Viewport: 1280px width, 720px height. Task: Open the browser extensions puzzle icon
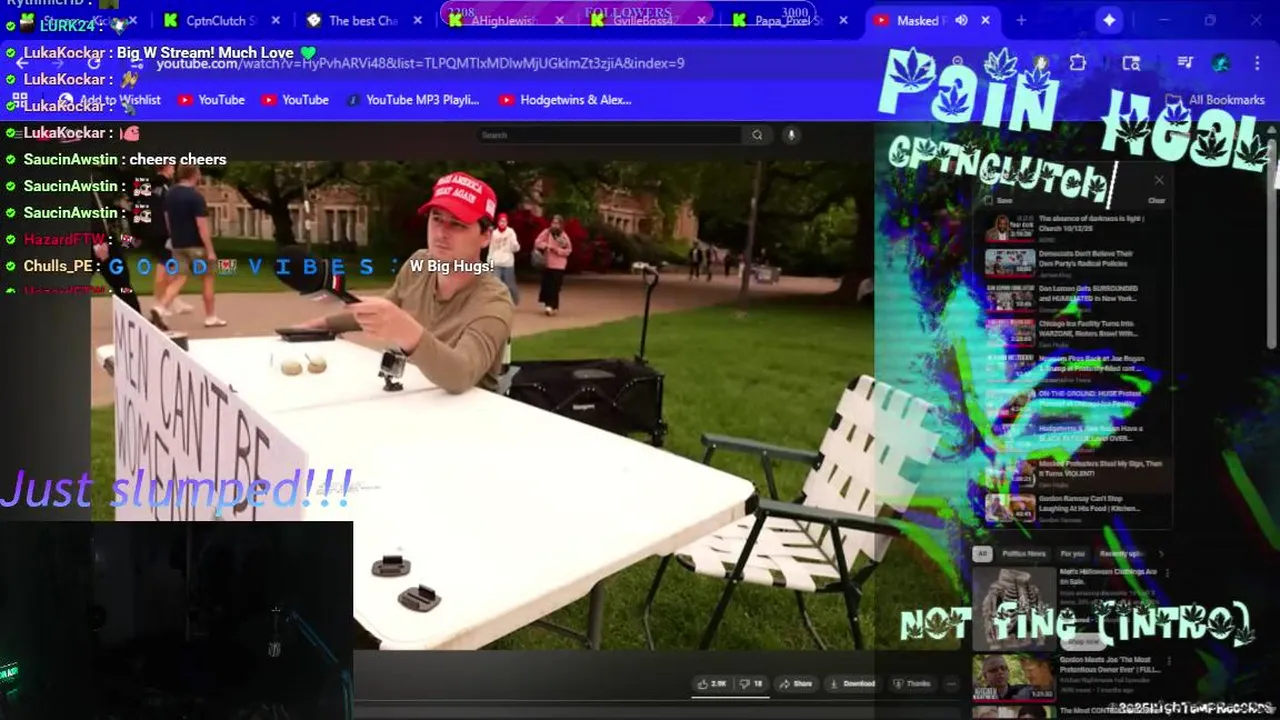click(x=1078, y=63)
